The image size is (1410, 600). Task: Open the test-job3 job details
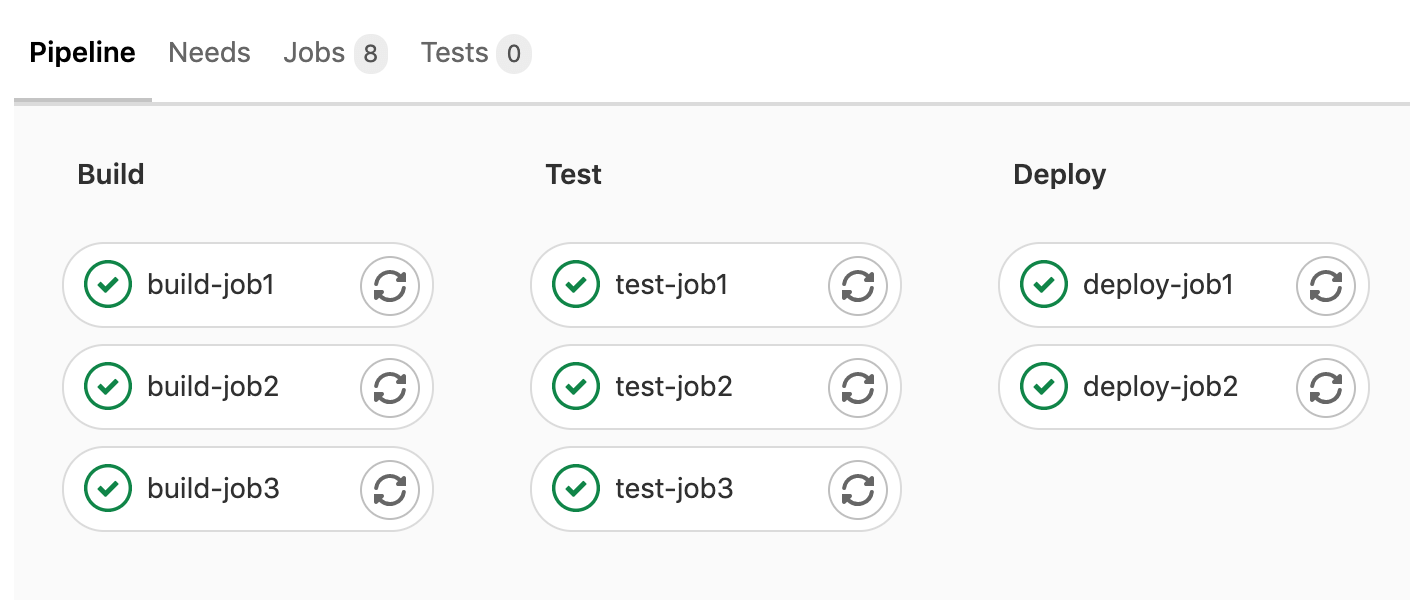674,489
